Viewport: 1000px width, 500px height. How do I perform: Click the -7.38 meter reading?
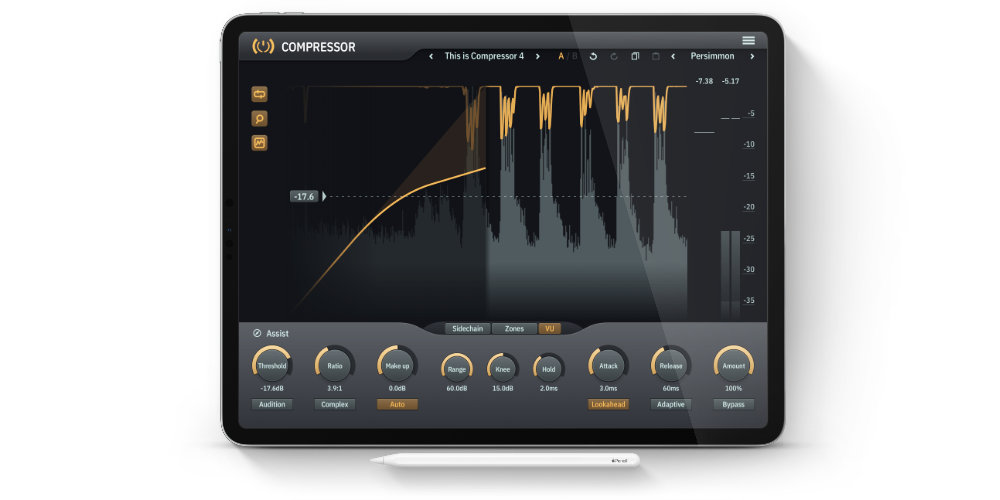click(x=704, y=81)
